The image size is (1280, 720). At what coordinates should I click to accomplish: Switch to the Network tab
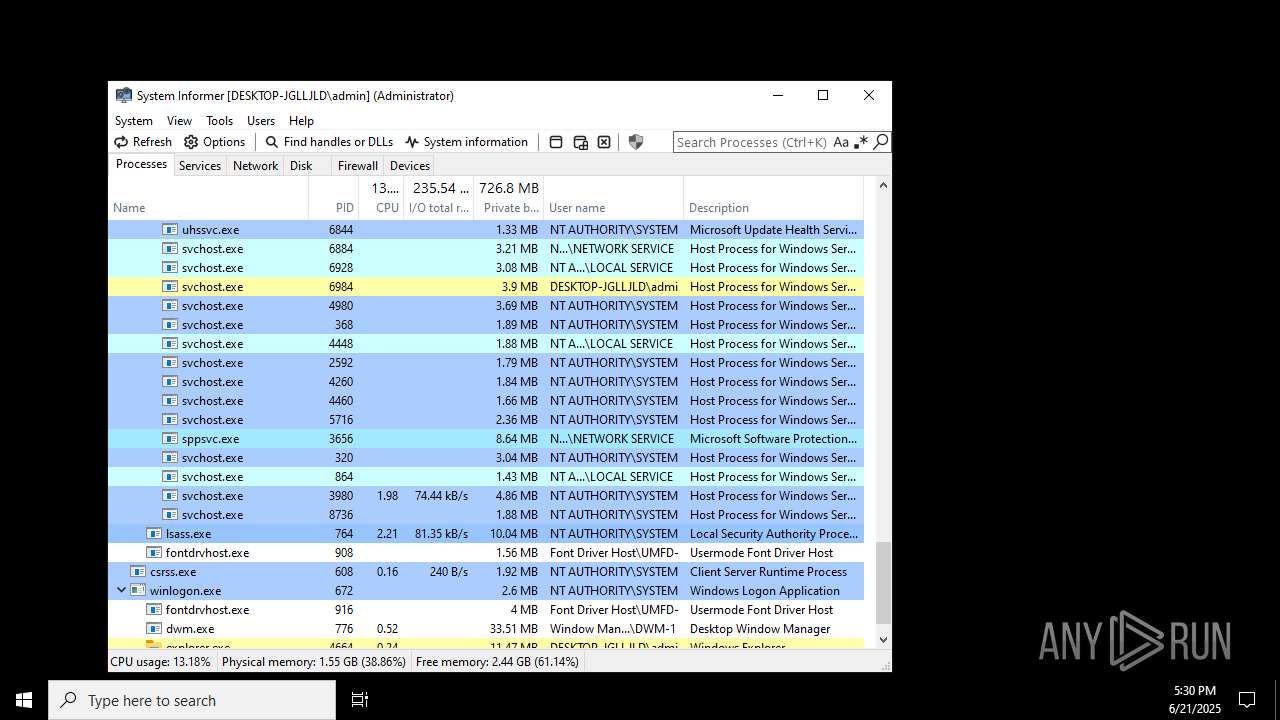[255, 166]
